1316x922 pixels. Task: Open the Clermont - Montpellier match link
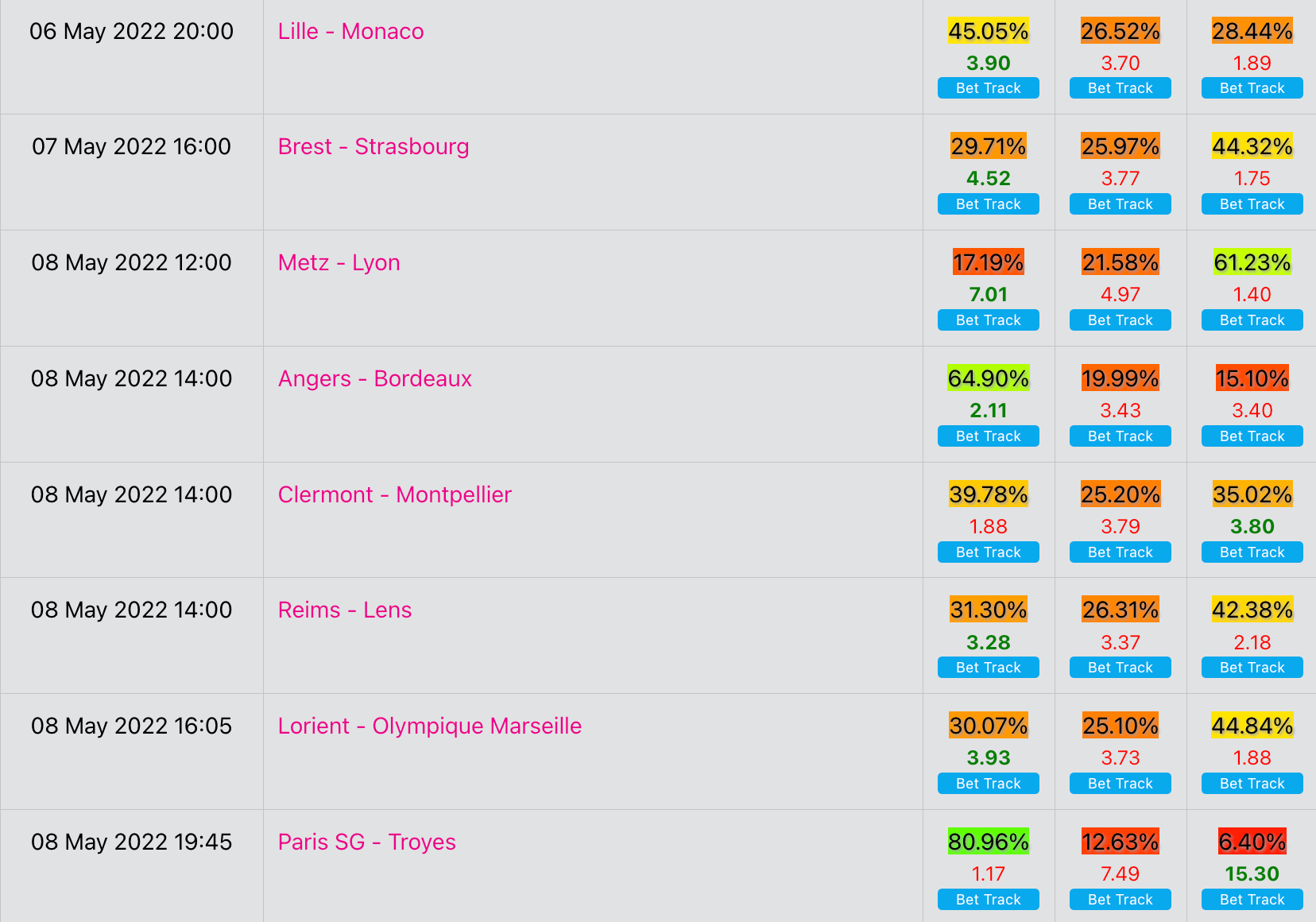click(x=394, y=494)
